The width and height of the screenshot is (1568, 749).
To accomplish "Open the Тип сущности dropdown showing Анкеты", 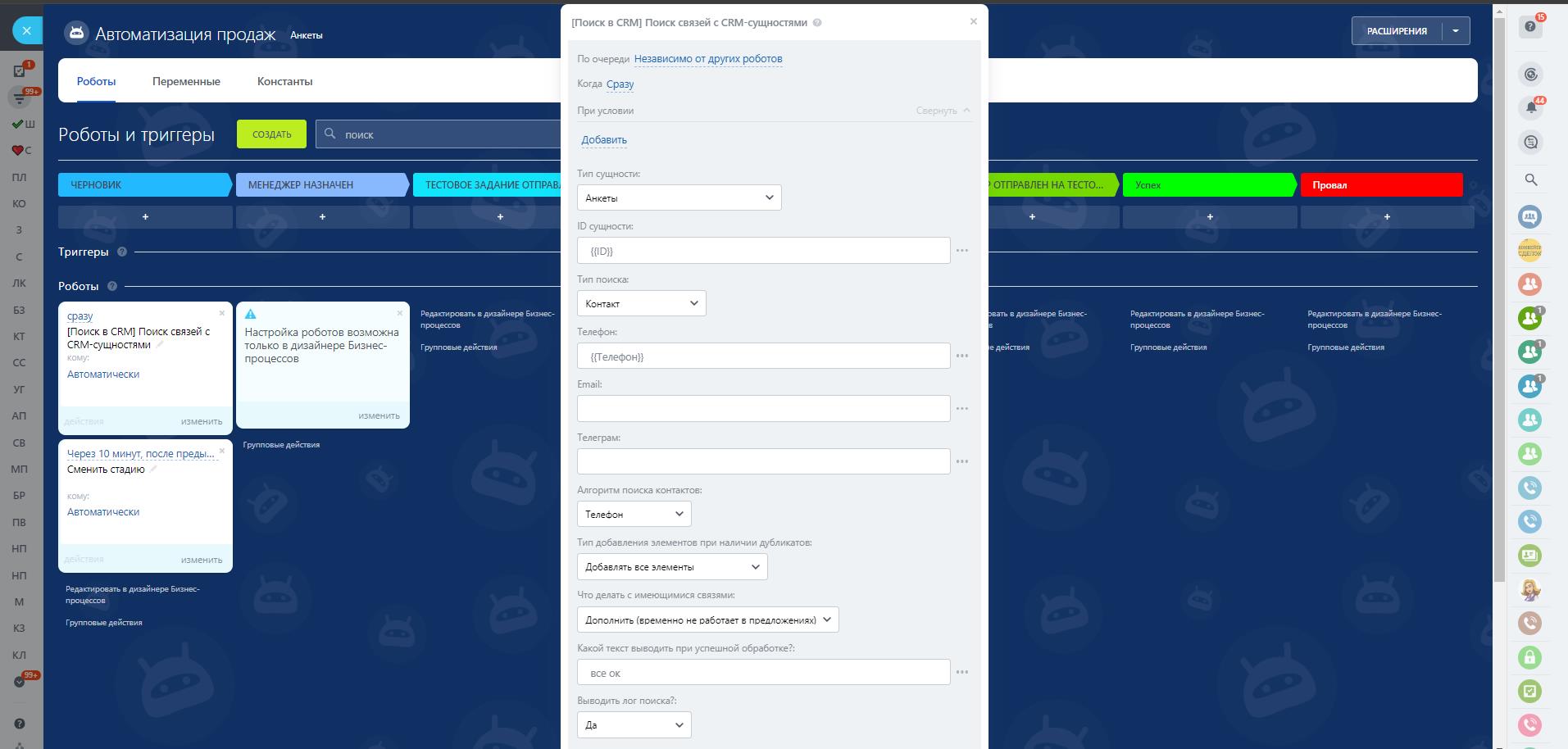I will point(679,197).
